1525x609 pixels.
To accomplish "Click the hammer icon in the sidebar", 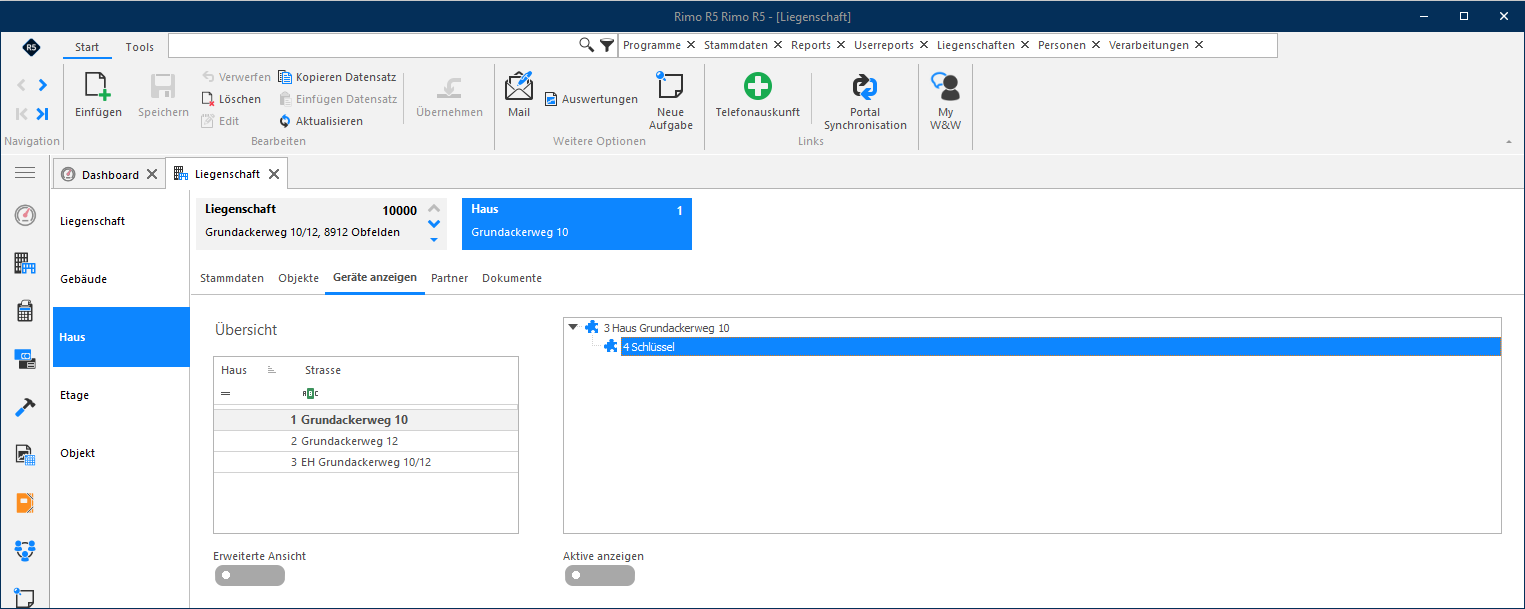I will (x=25, y=407).
